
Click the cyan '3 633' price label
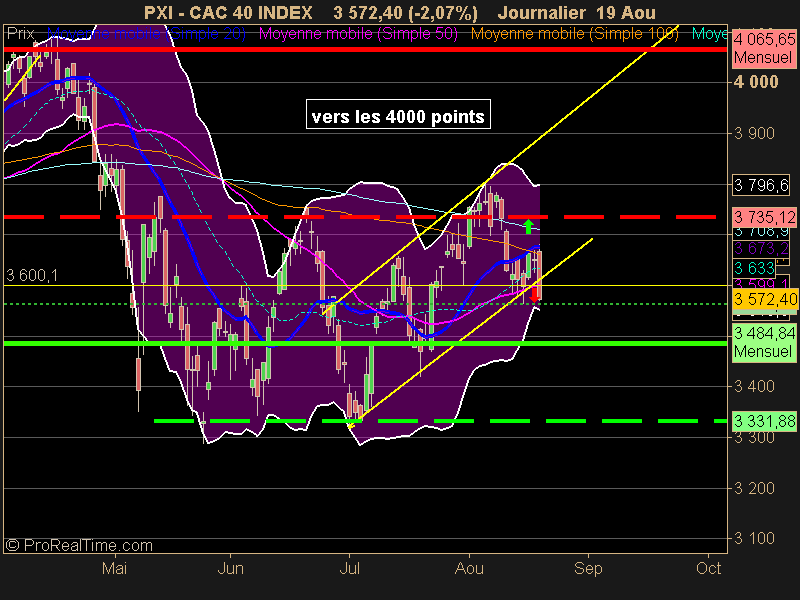click(754, 267)
